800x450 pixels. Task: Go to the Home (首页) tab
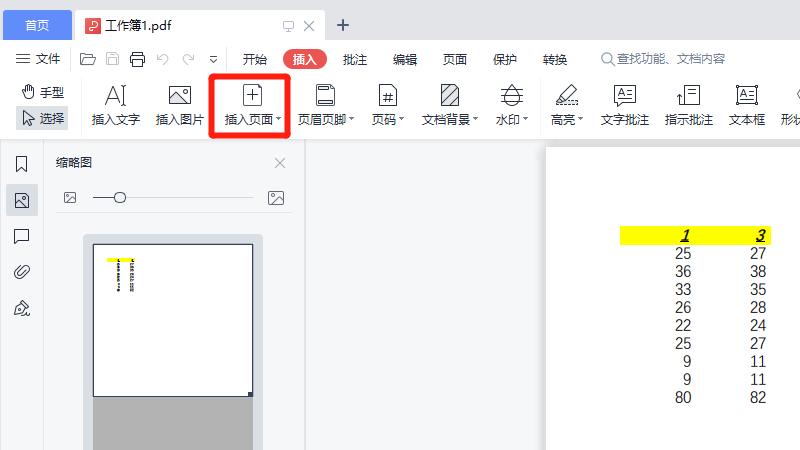[x=36, y=25]
